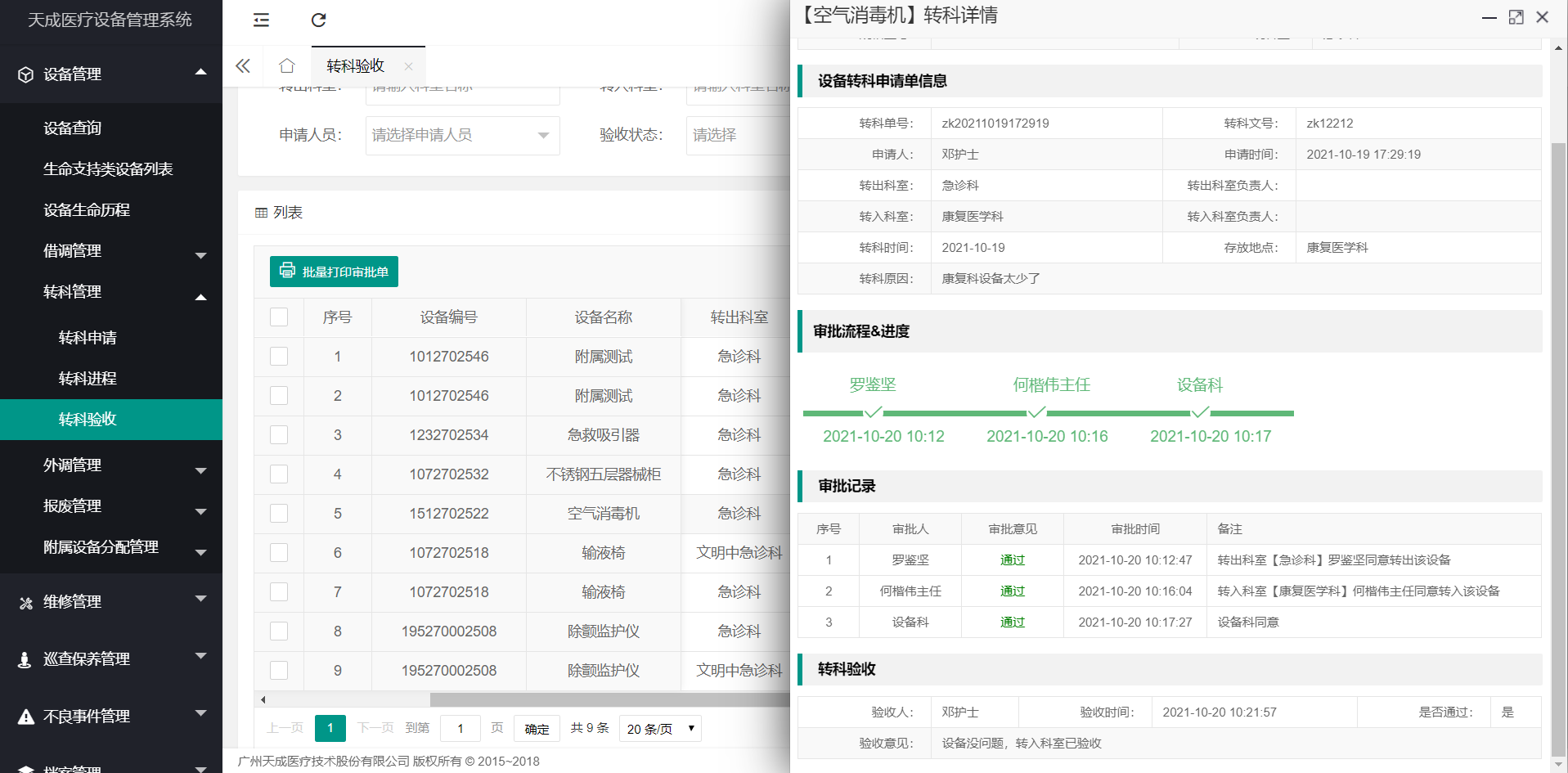
Task: Close the 转科验收 tab
Action: [x=408, y=66]
